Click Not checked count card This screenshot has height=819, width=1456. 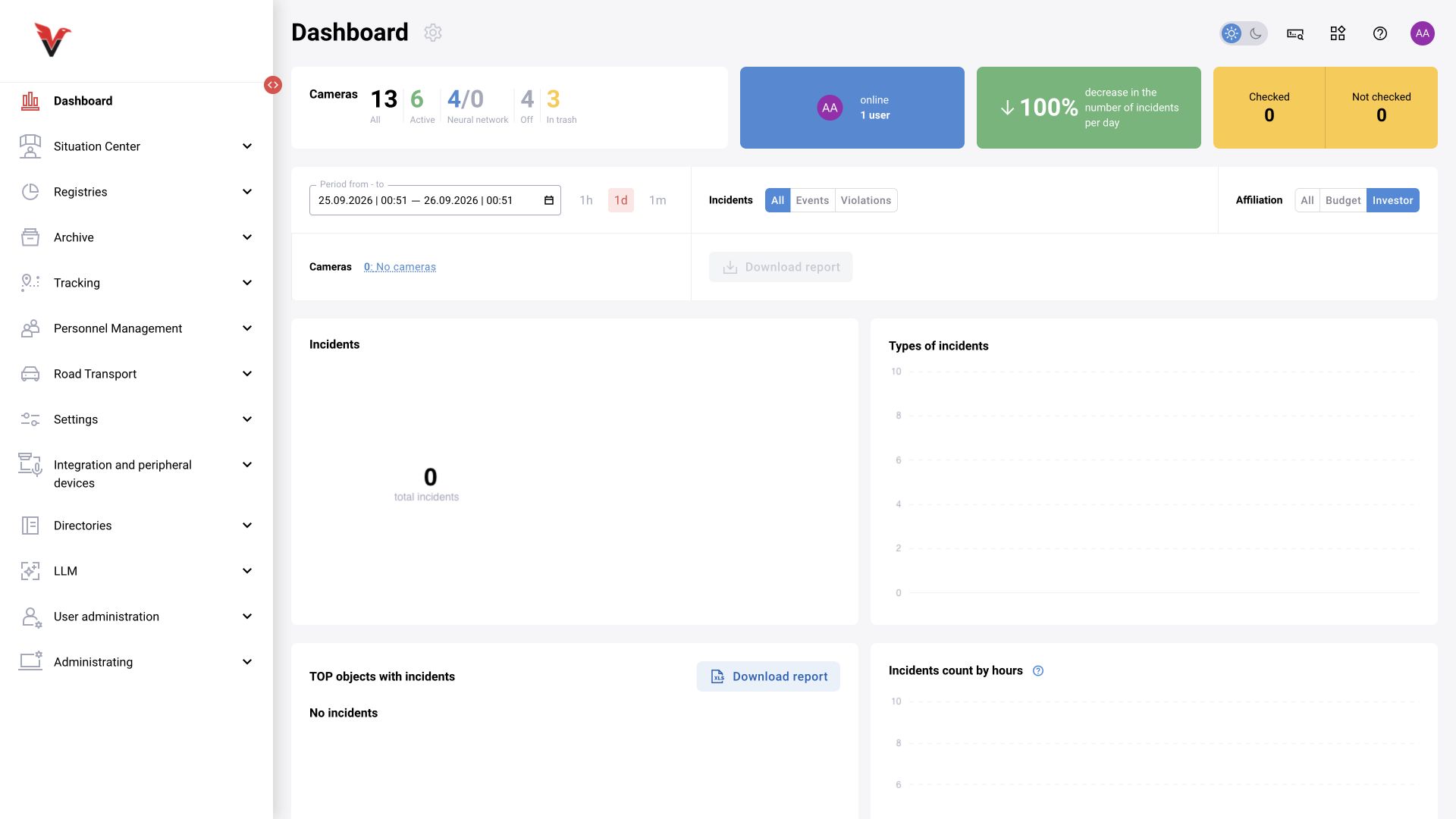point(1382,108)
